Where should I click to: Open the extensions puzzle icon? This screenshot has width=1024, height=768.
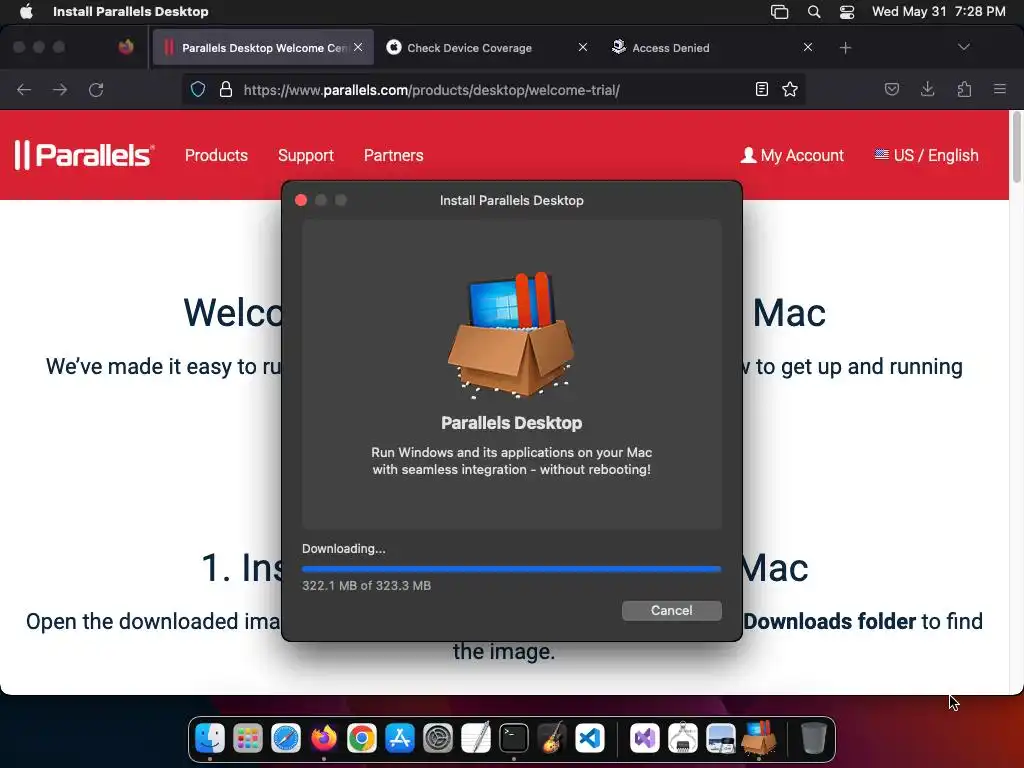[964, 89]
